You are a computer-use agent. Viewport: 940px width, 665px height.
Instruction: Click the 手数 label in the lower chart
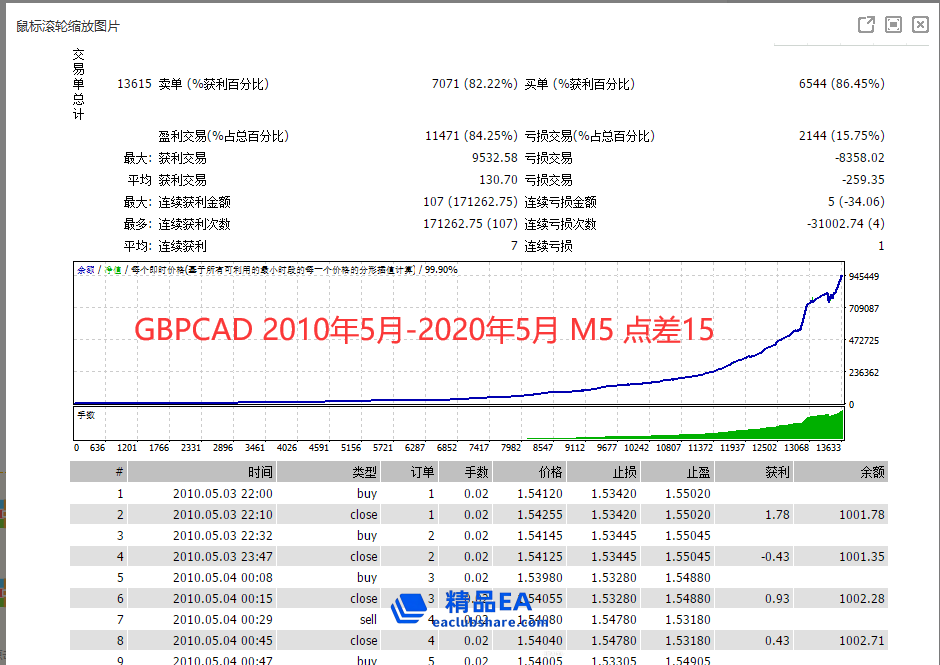click(87, 413)
